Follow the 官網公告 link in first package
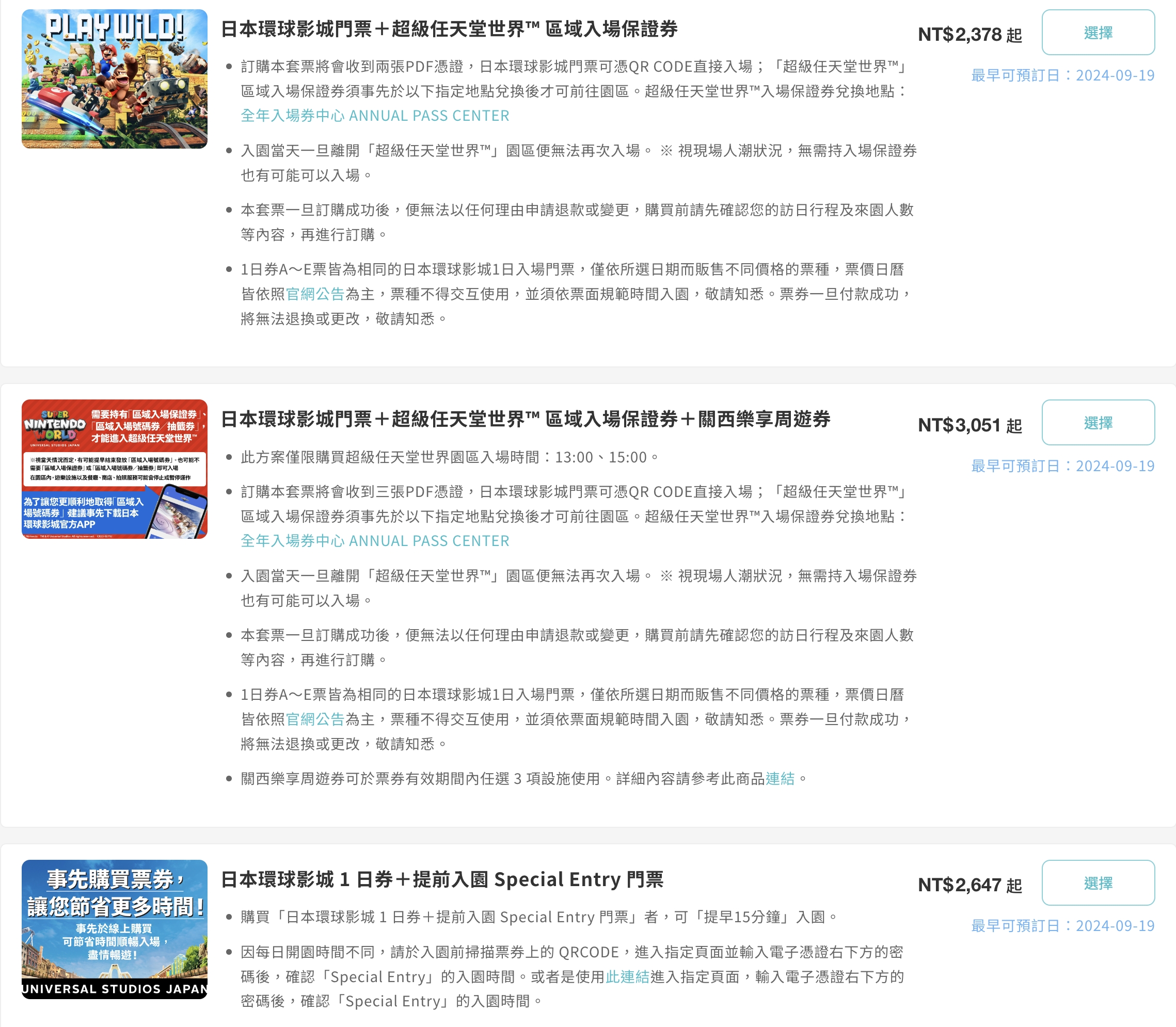 click(315, 294)
